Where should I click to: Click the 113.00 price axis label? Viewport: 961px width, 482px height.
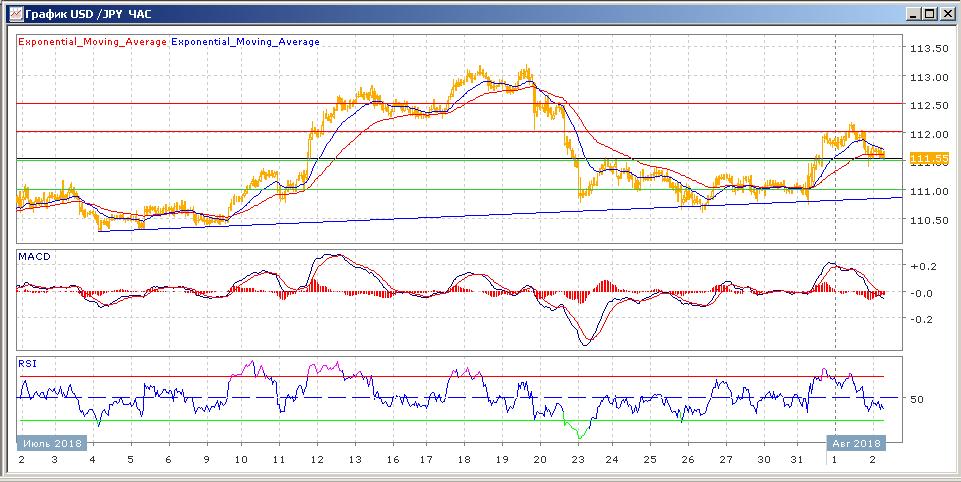click(927, 77)
